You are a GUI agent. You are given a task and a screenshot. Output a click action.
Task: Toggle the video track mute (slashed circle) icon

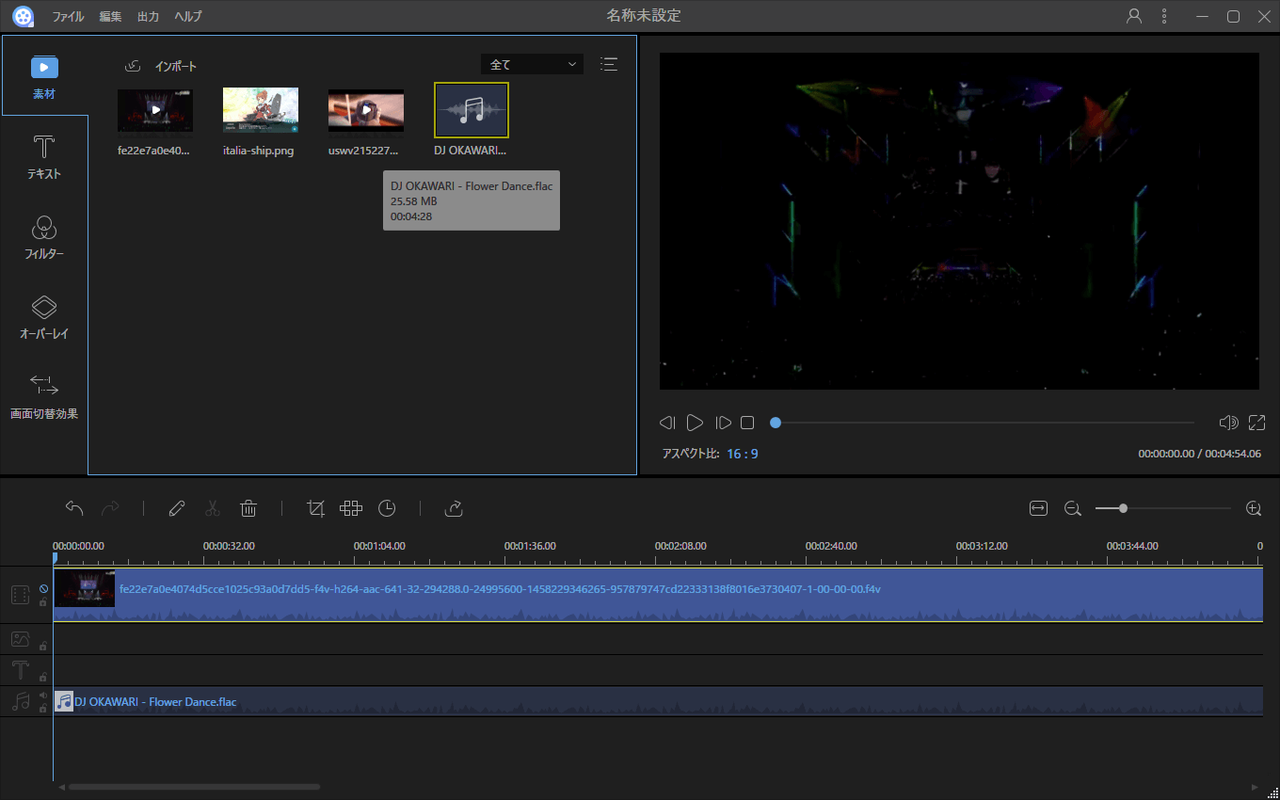(x=43, y=589)
